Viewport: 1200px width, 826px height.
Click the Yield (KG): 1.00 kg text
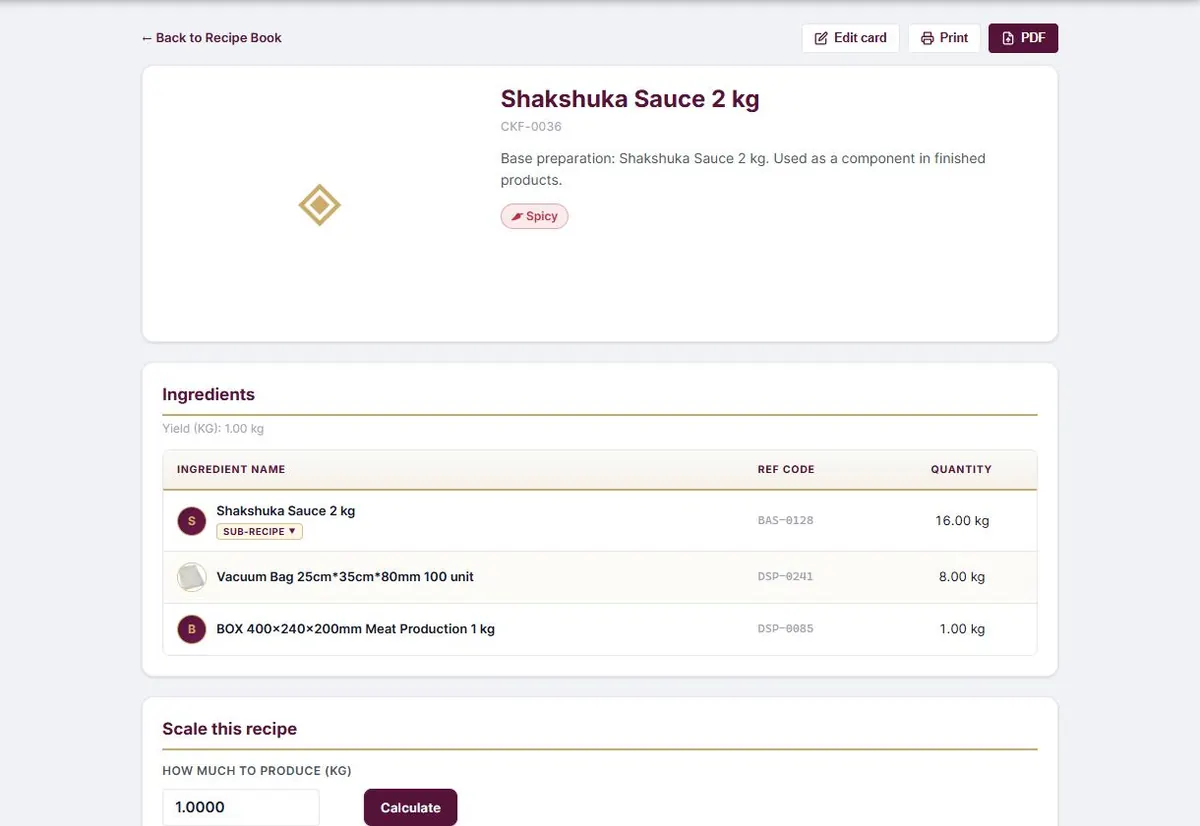click(213, 429)
